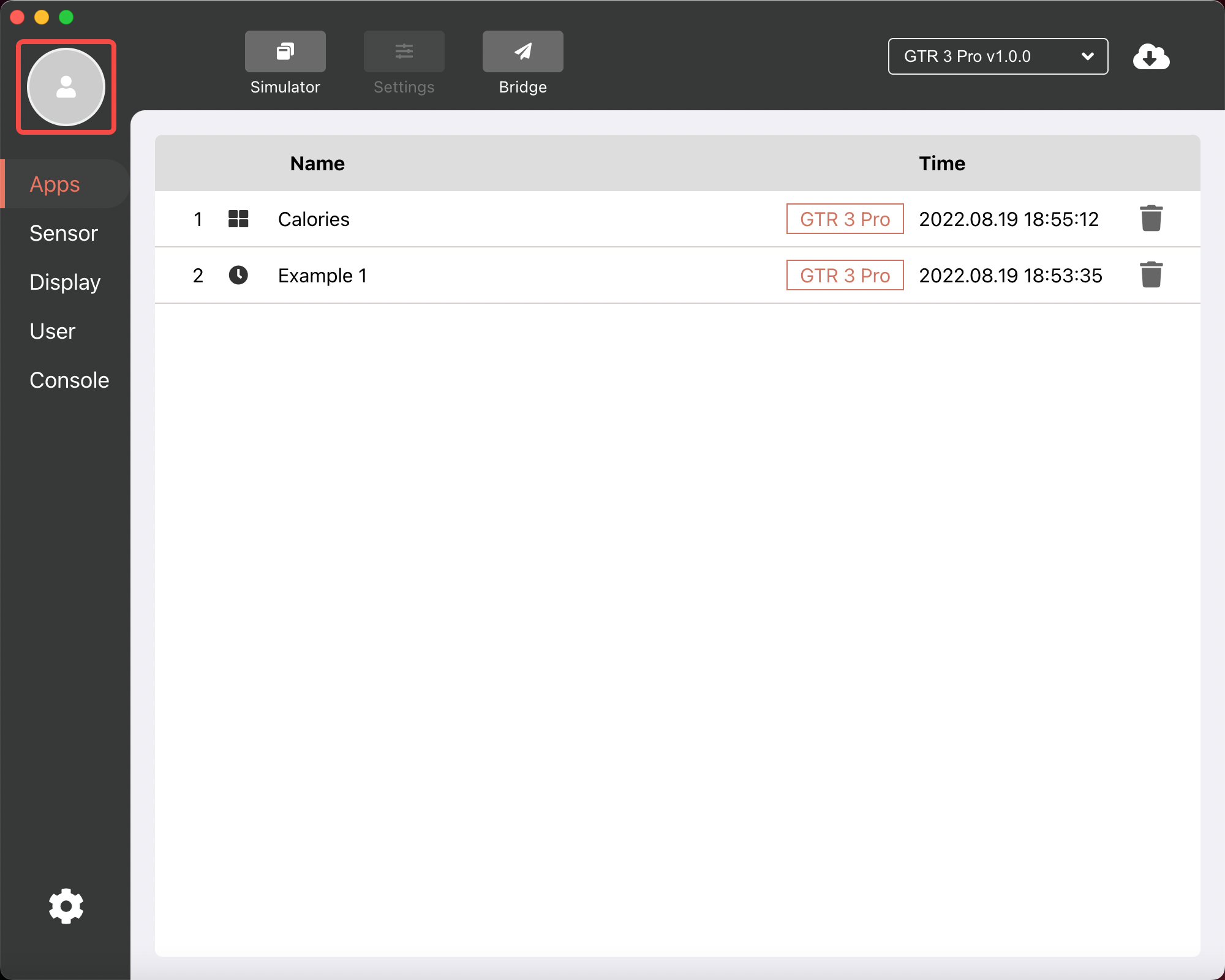
Task: Delete the Example 1 app entry
Action: pos(1152,274)
